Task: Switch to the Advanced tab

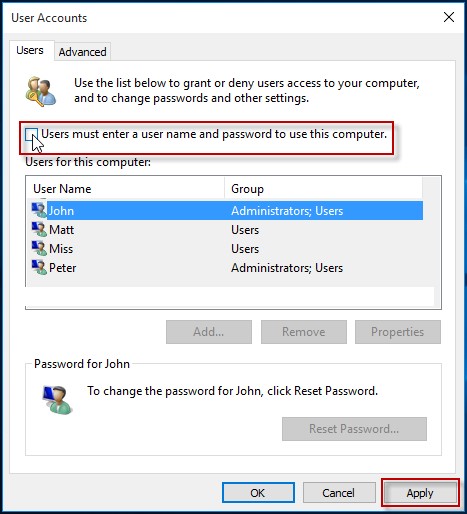Action: click(83, 52)
